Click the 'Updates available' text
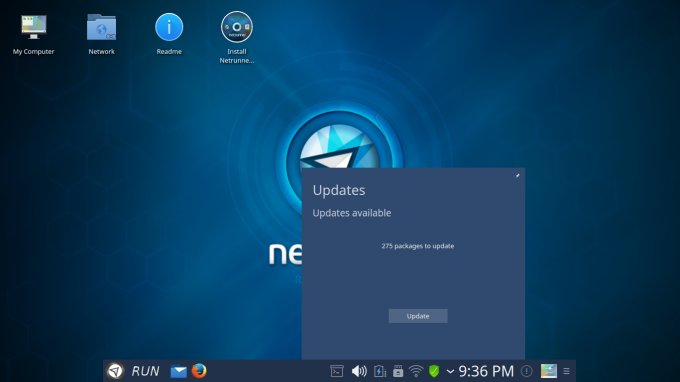 coord(352,213)
